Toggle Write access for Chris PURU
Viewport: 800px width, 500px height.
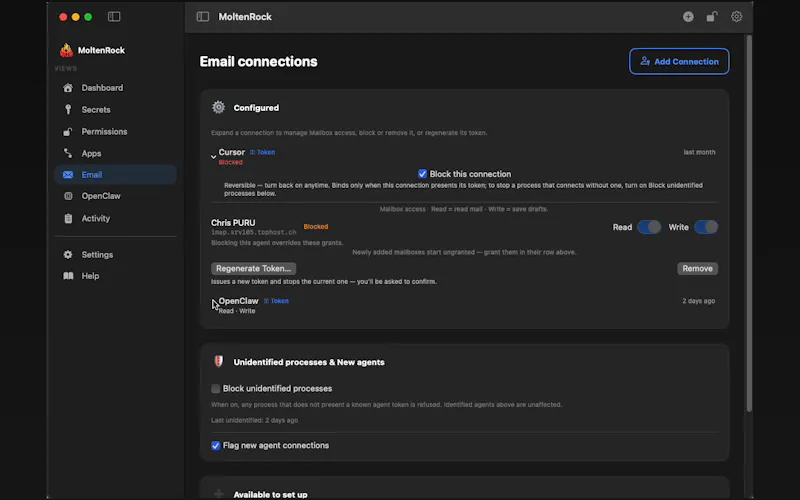pos(706,227)
